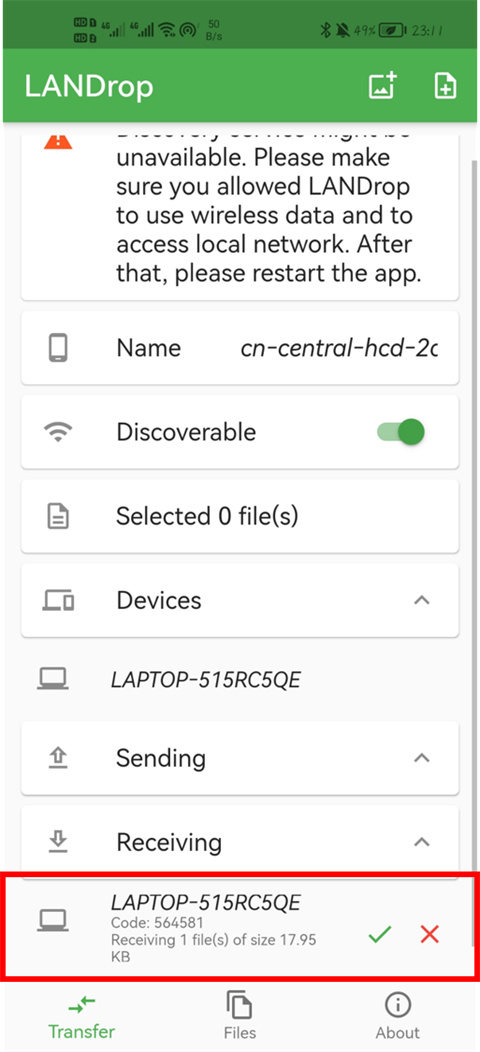Open the Files tab
The width and height of the screenshot is (480, 1052).
pos(240,1015)
